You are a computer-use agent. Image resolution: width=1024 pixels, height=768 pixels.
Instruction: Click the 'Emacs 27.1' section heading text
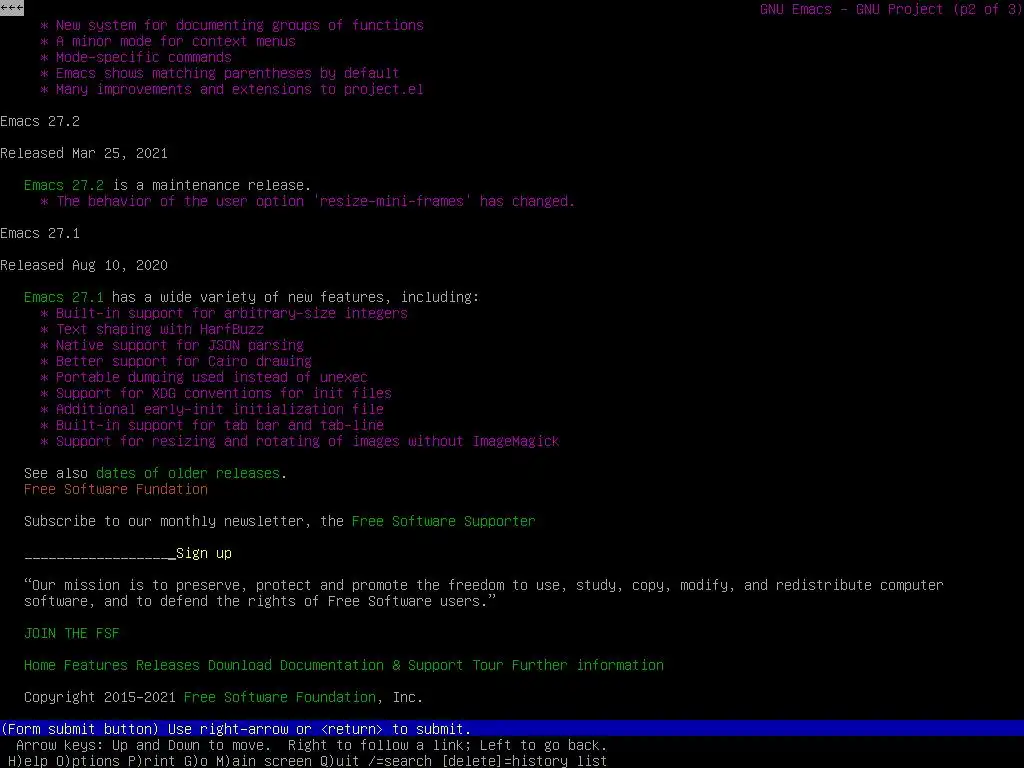[40, 233]
